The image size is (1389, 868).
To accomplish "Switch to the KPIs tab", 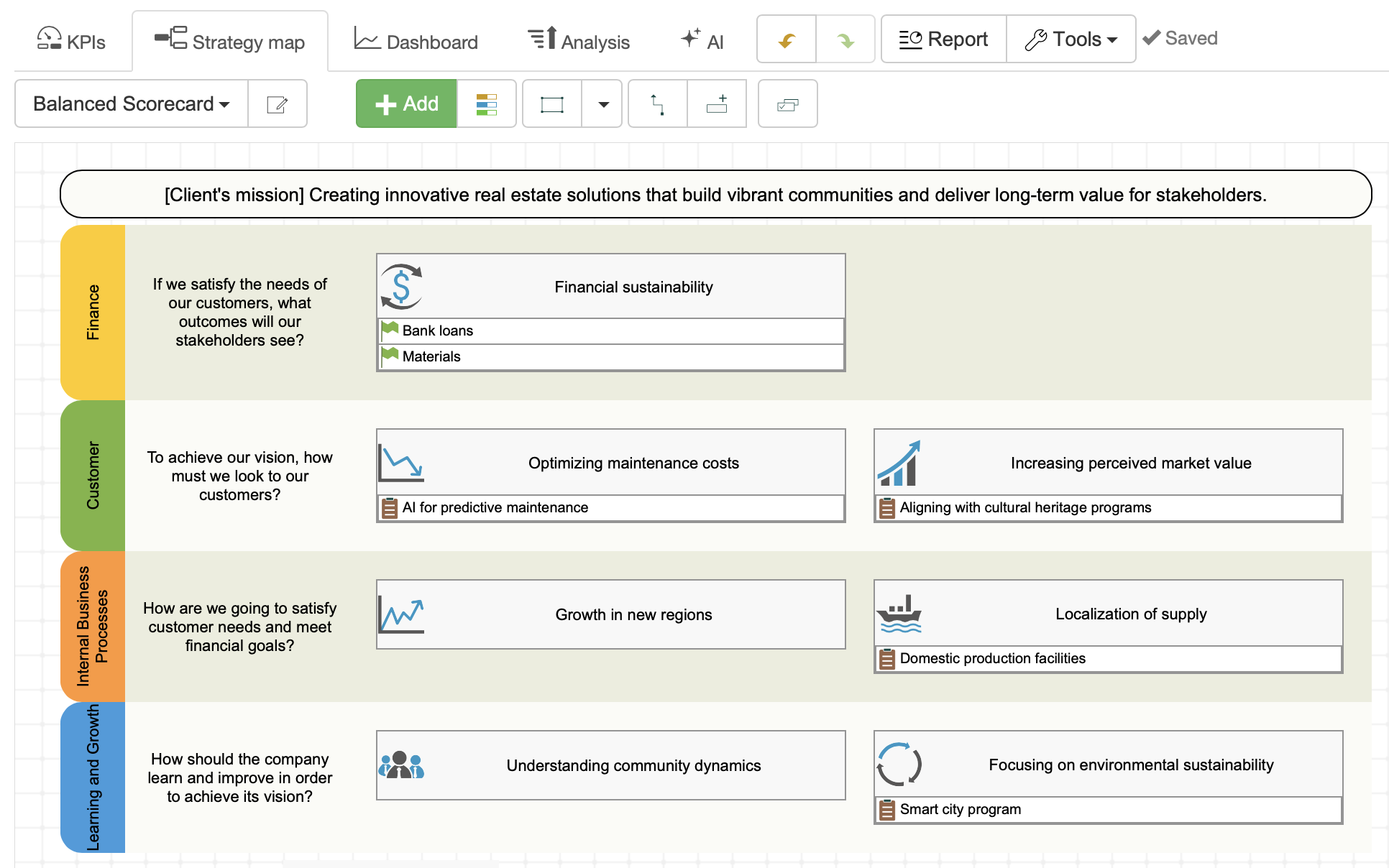I will click(72, 42).
